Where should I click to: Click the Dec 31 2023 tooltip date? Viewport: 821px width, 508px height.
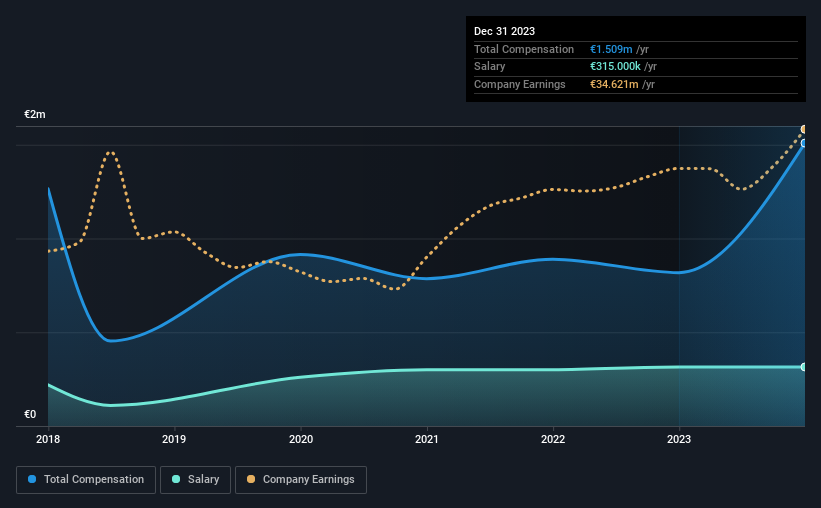[504, 31]
